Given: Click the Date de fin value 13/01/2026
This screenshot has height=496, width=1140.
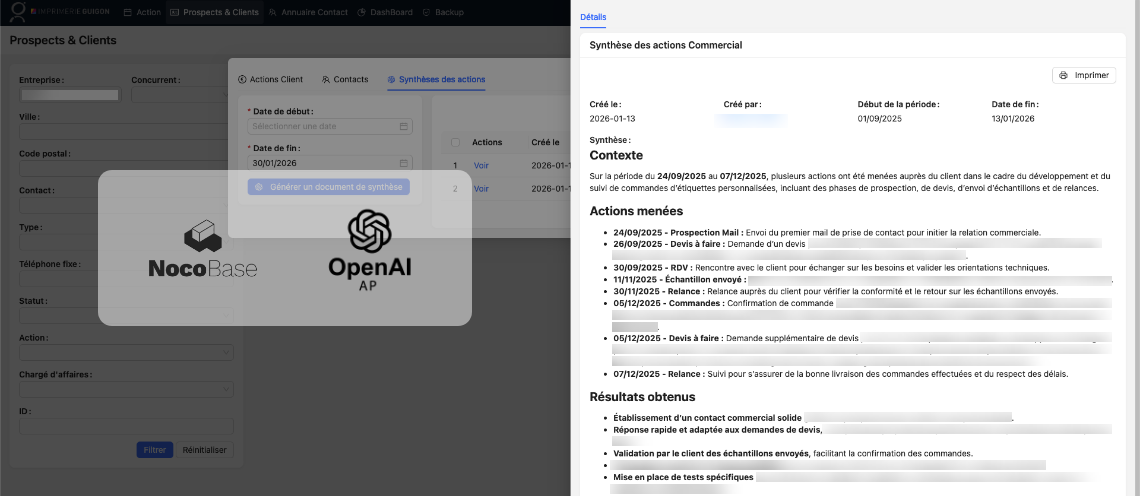Looking at the screenshot, I should click(x=1013, y=119).
